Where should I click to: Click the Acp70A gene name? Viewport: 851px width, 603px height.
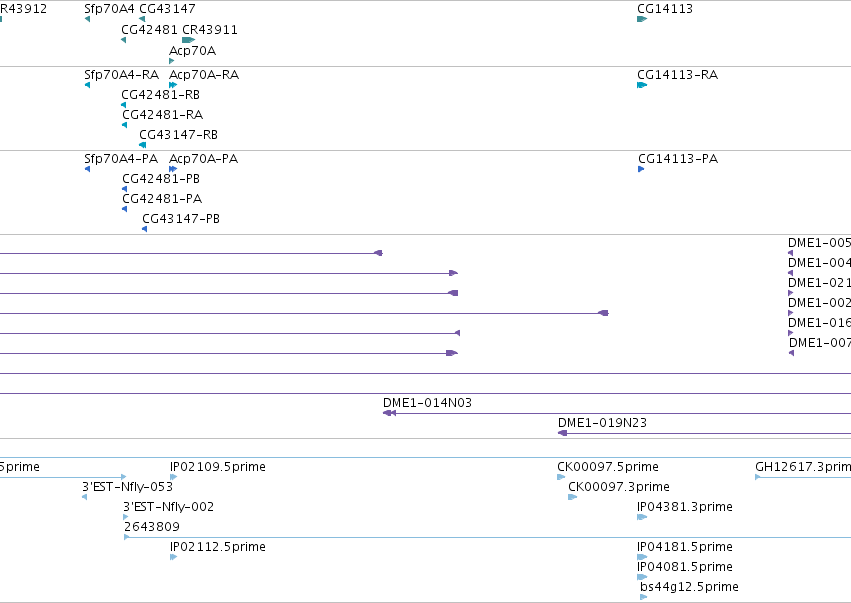tap(193, 50)
